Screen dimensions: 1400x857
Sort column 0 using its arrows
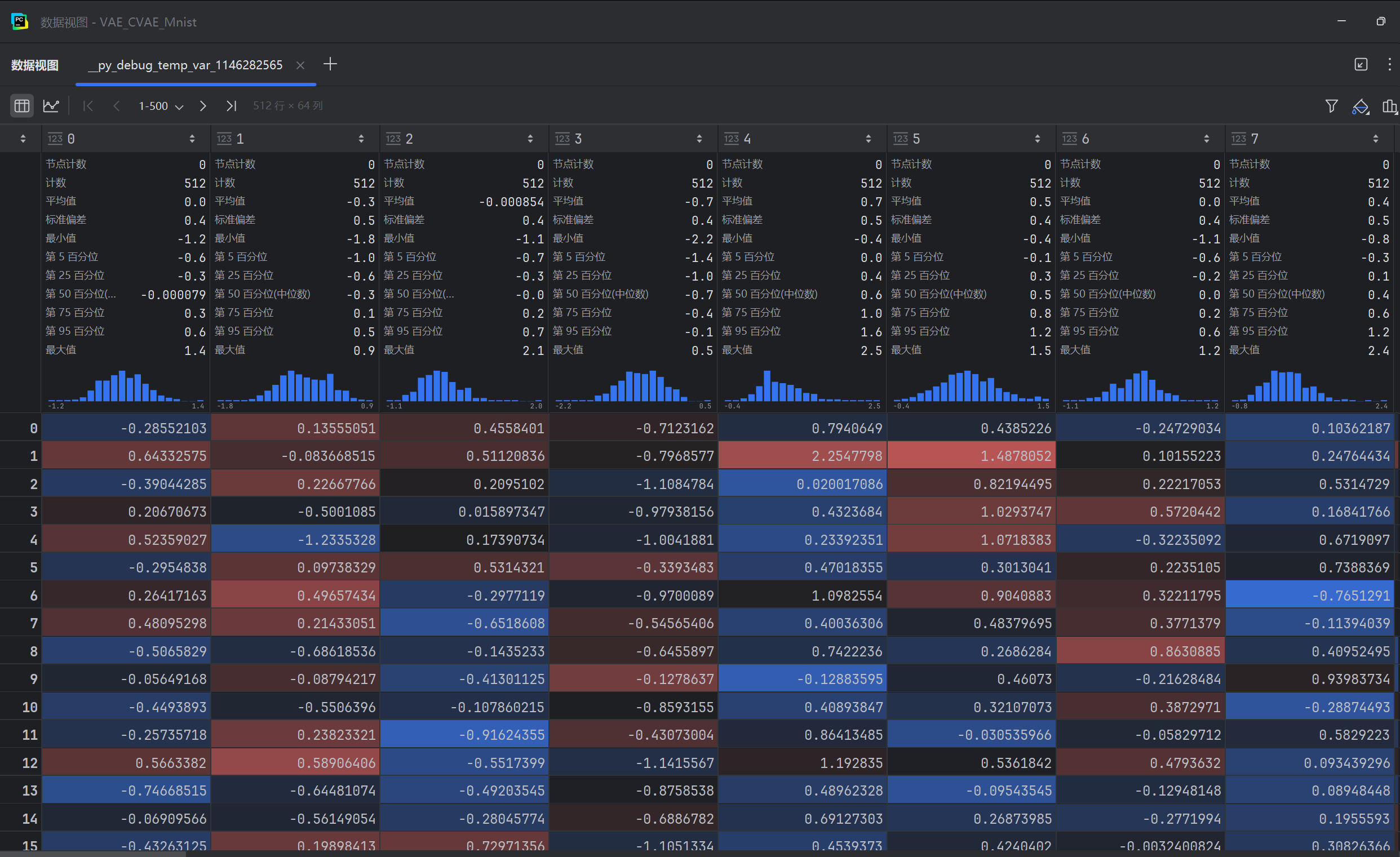coord(192,139)
